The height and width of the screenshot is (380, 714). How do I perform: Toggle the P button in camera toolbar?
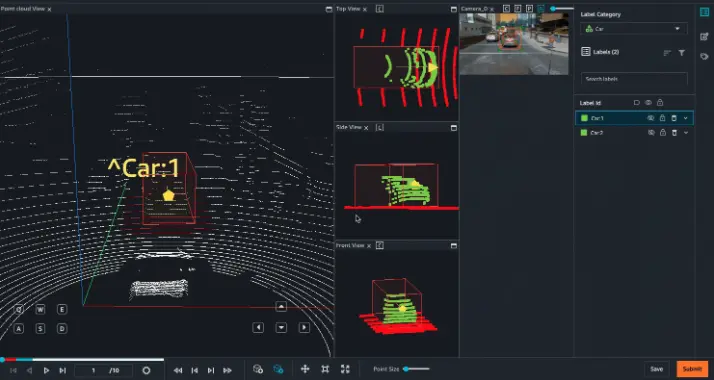click(529, 9)
